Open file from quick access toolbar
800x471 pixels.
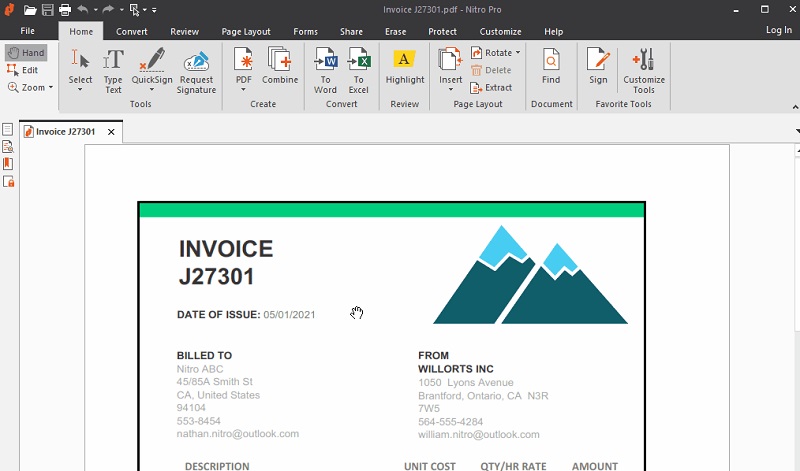(x=30, y=10)
